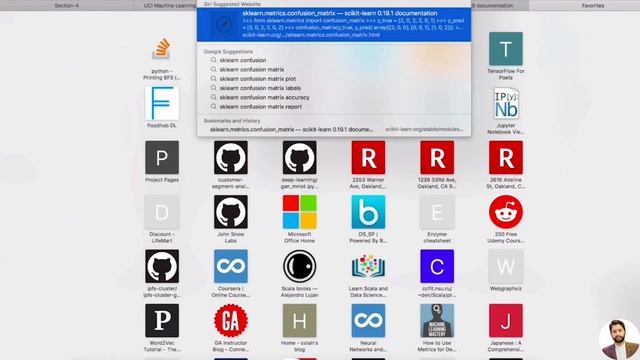Open the Scala books Alejandro Lujan favorite
The height and width of the screenshot is (360, 640).
pyautogui.click(x=300, y=266)
